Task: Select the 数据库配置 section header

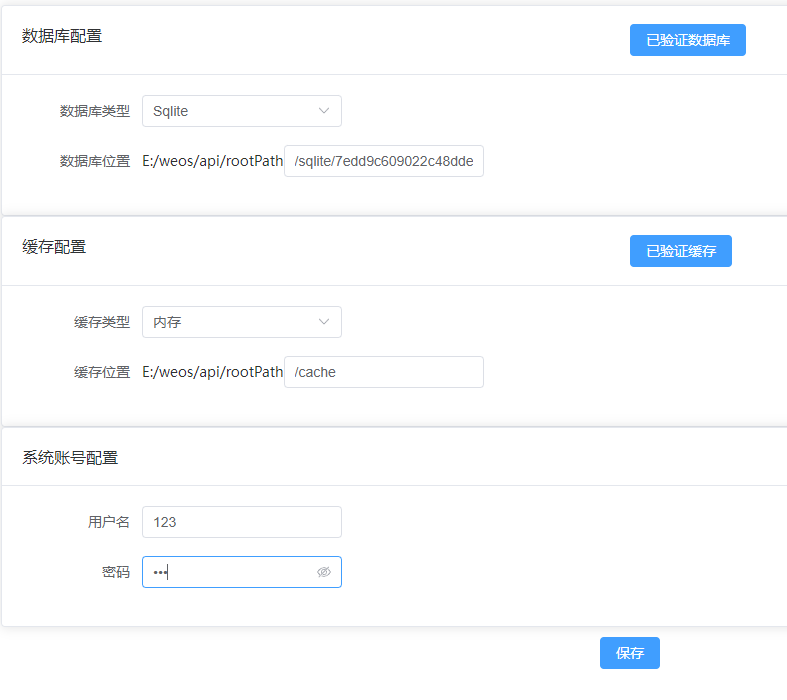Action: [62, 36]
